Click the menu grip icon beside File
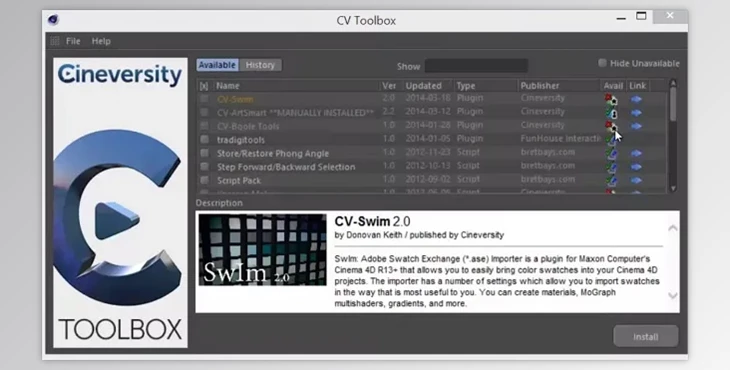730x370 pixels. coord(55,41)
